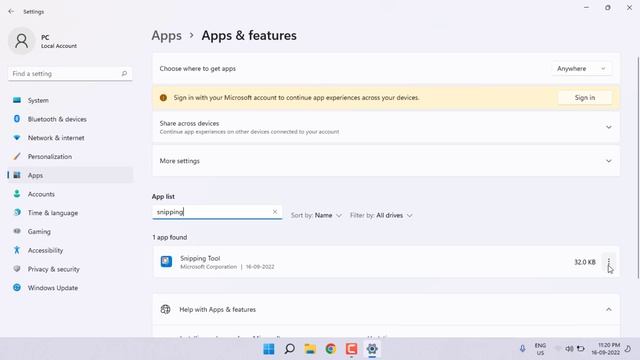Click the search magnifier in Find a setting
Screen dimensions: 640x360
pyautogui.click(x=124, y=73)
